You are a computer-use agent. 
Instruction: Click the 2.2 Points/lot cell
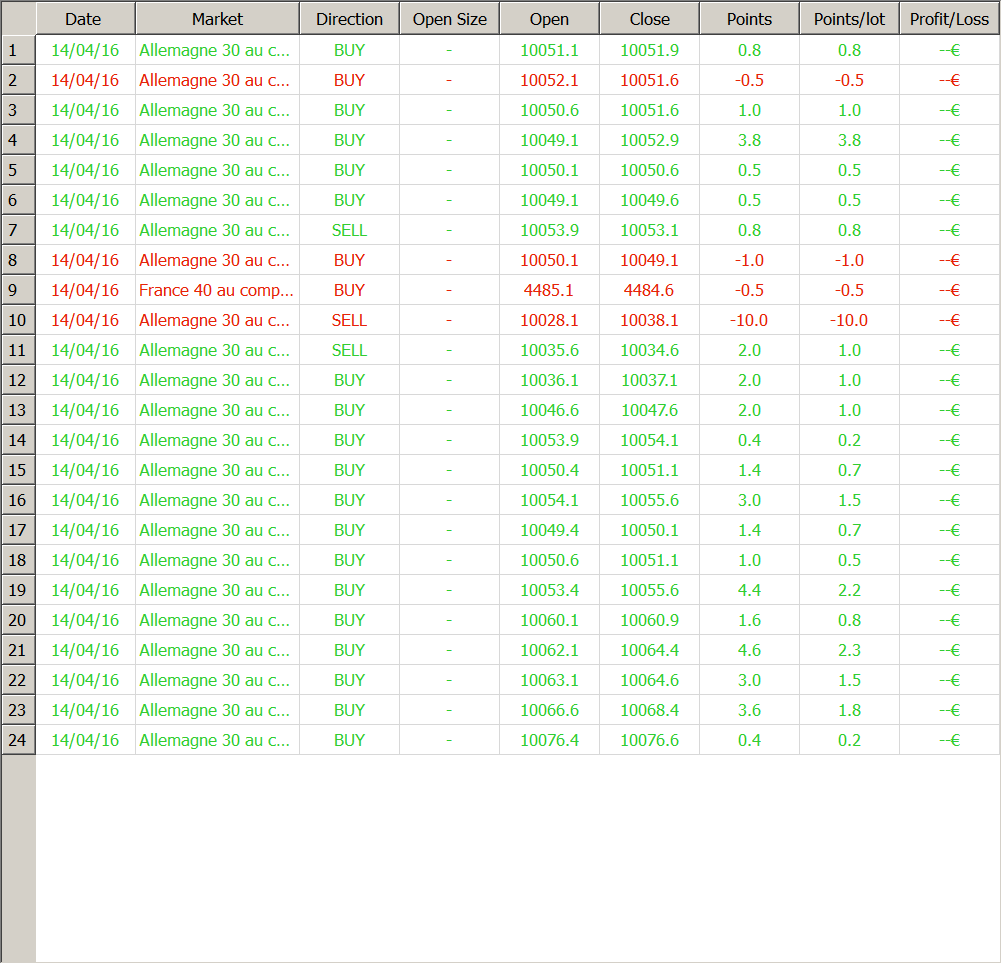pos(849,590)
